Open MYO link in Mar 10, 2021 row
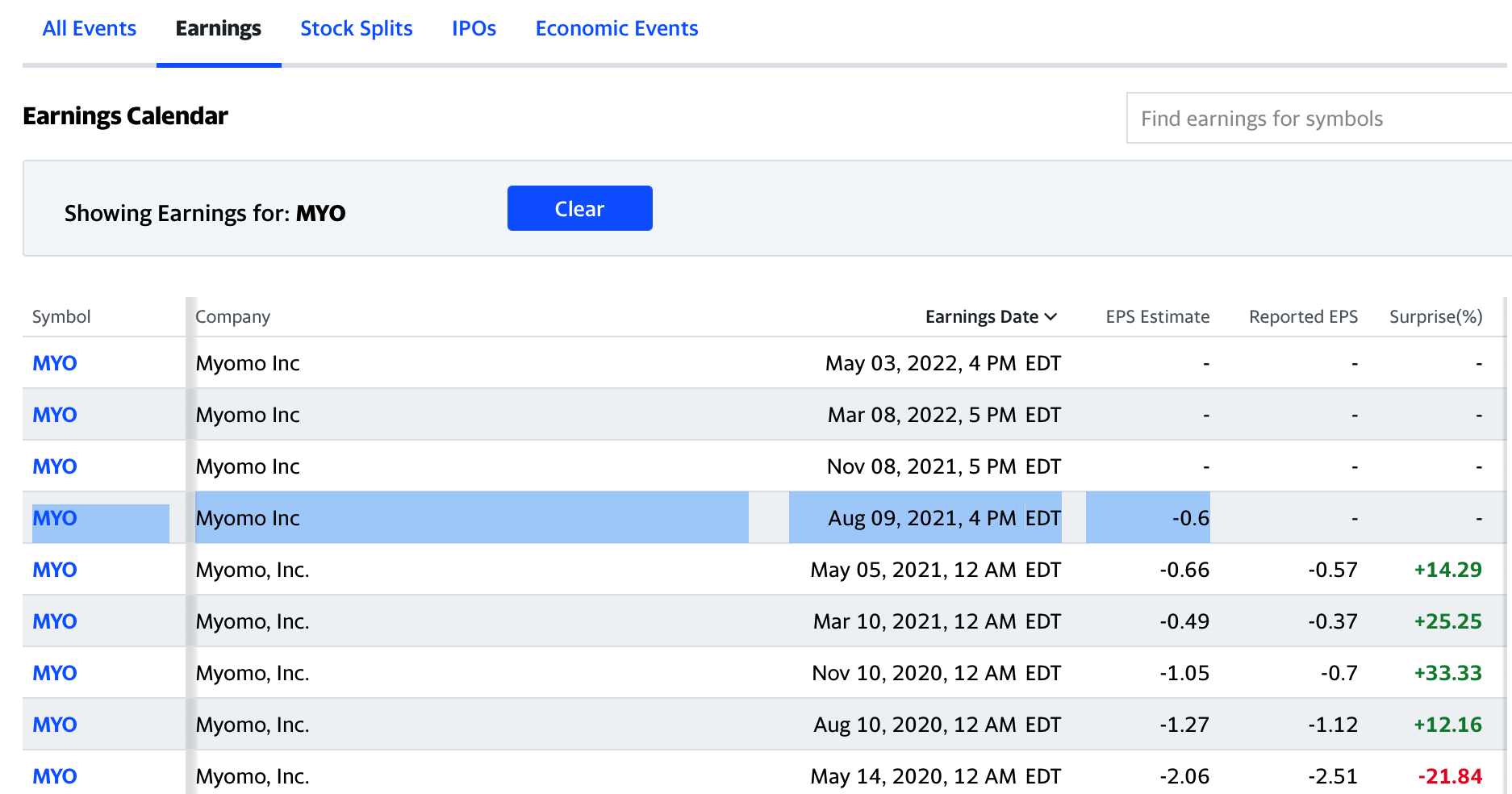The image size is (1512, 794). tap(55, 621)
